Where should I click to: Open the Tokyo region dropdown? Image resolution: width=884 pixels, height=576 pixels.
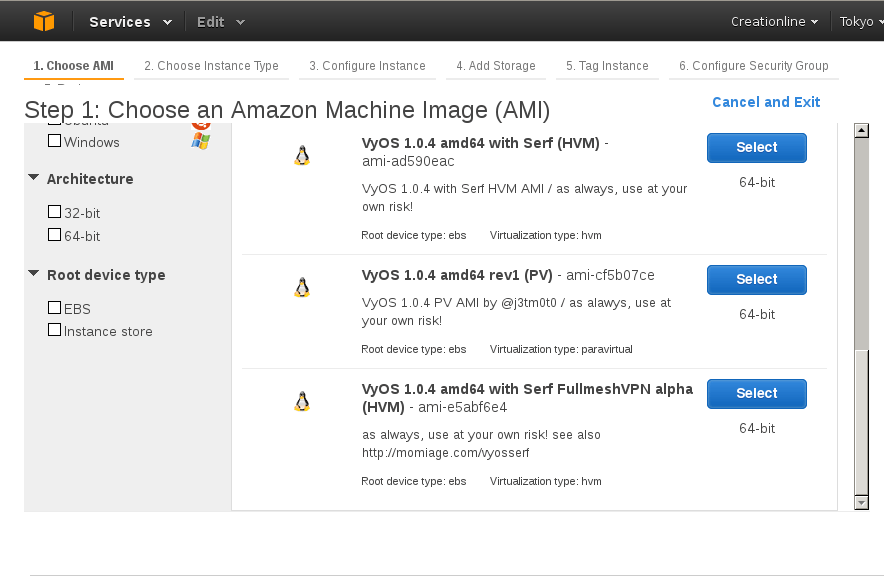click(861, 21)
